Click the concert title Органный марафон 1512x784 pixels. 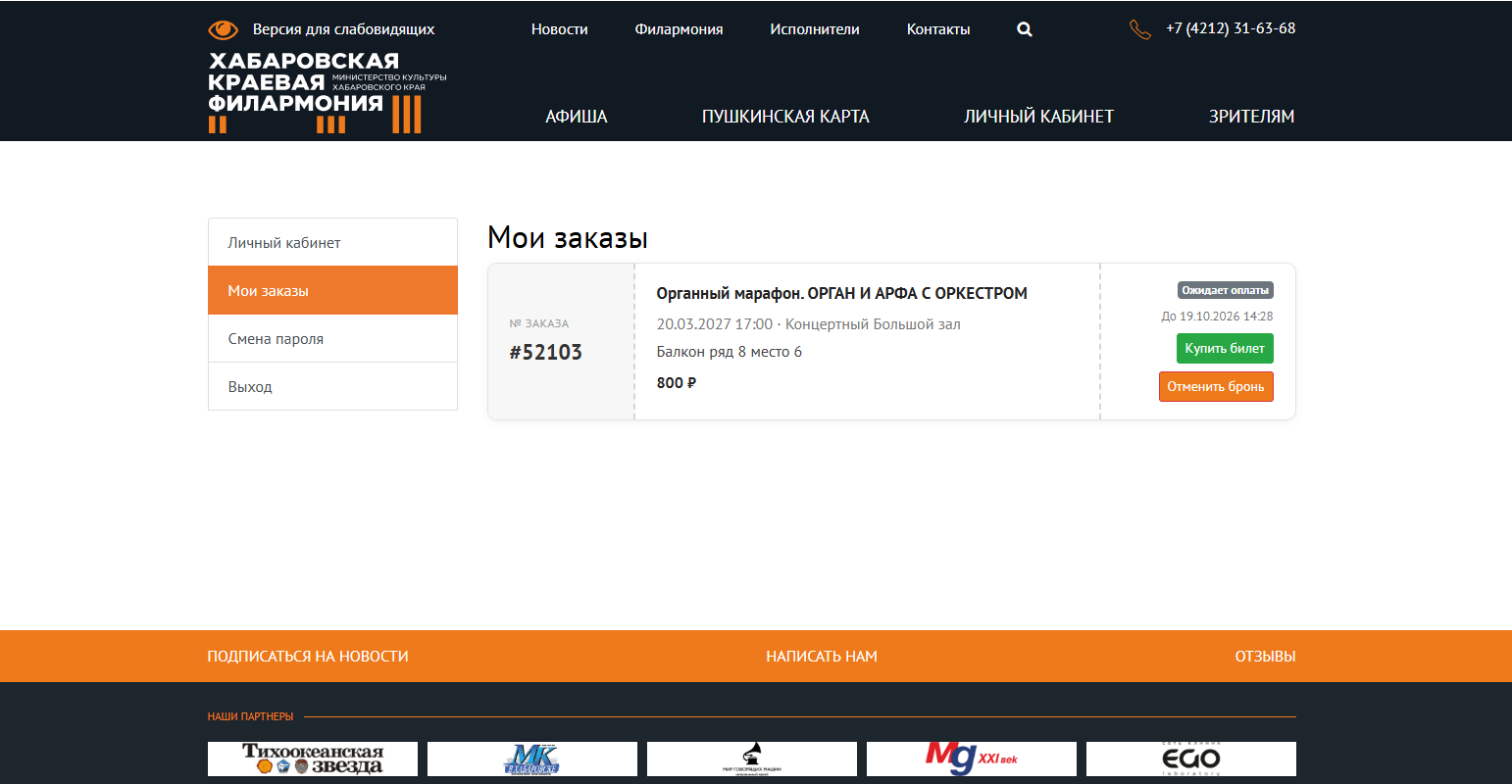click(842, 293)
